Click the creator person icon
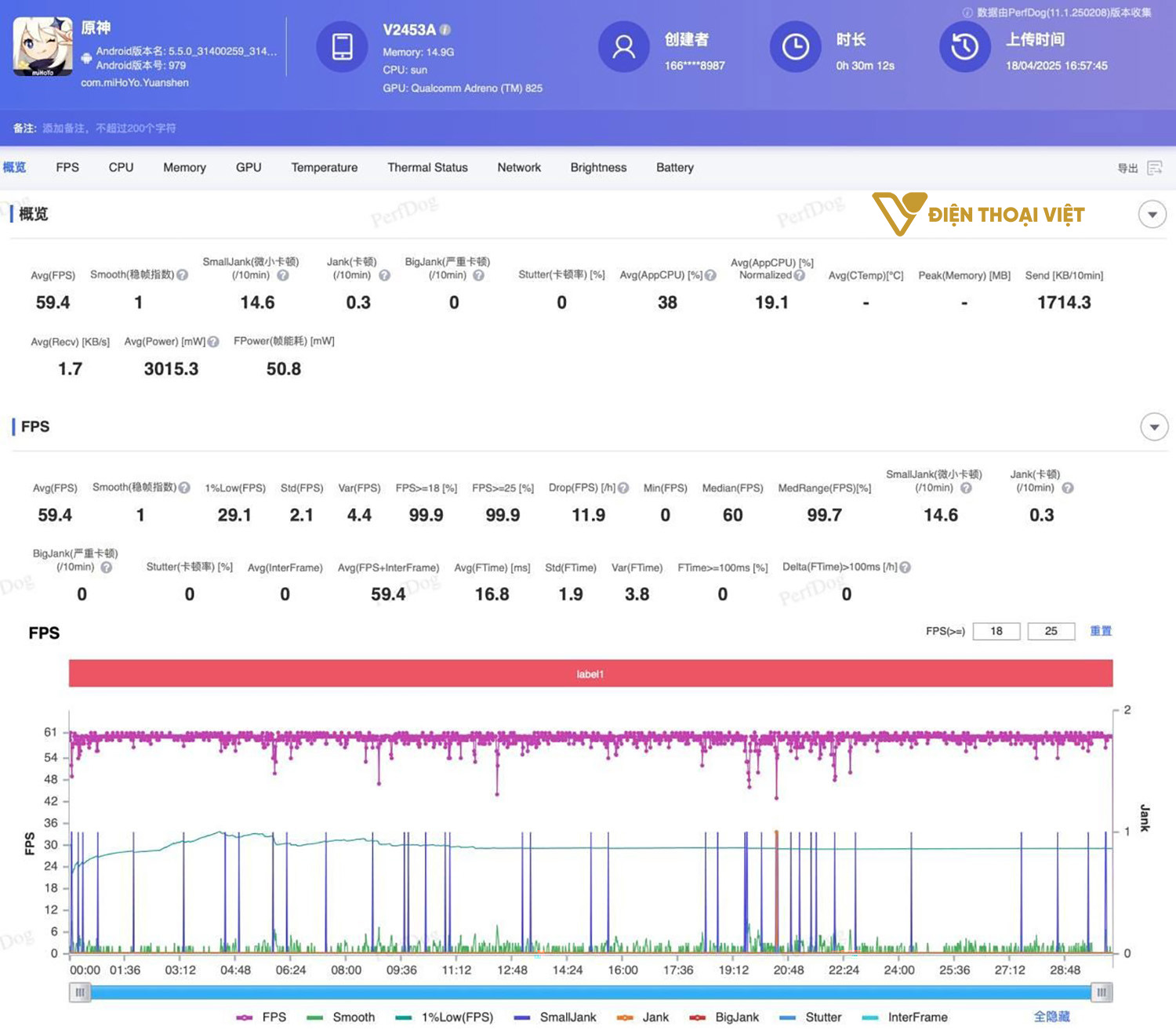 (623, 47)
